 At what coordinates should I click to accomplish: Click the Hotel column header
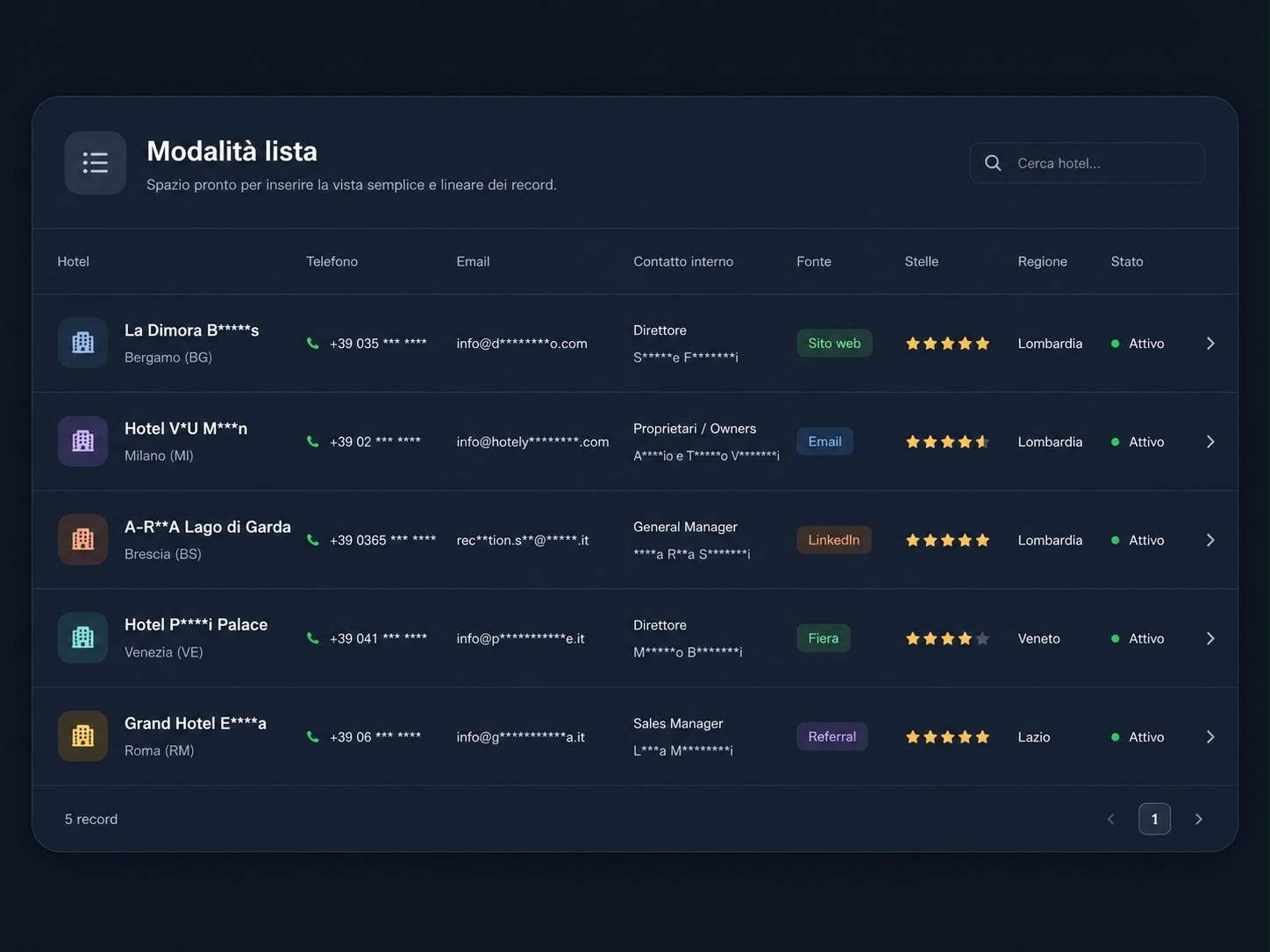click(x=73, y=261)
